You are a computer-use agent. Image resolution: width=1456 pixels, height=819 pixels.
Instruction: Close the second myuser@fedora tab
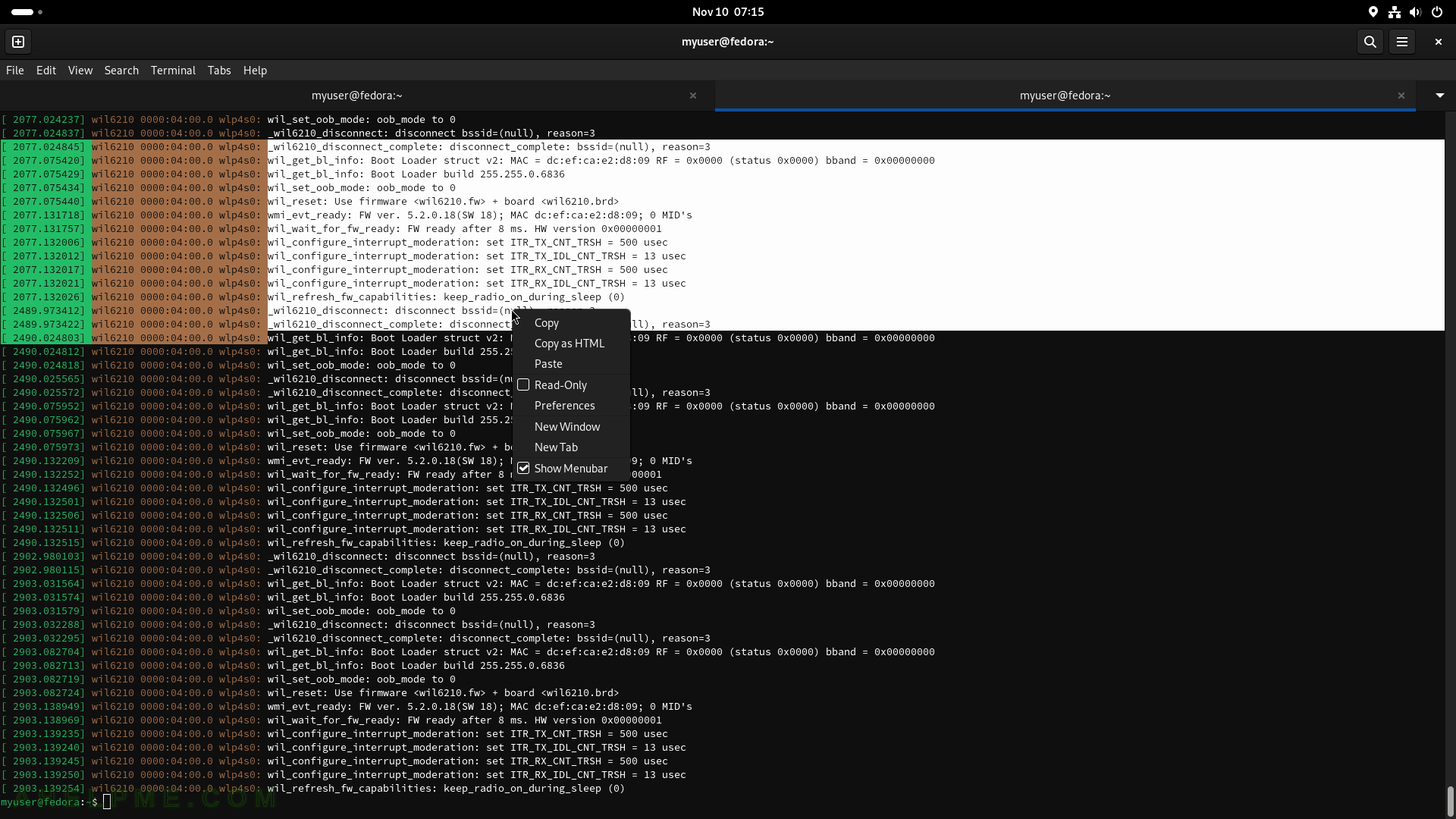coord(1401,96)
